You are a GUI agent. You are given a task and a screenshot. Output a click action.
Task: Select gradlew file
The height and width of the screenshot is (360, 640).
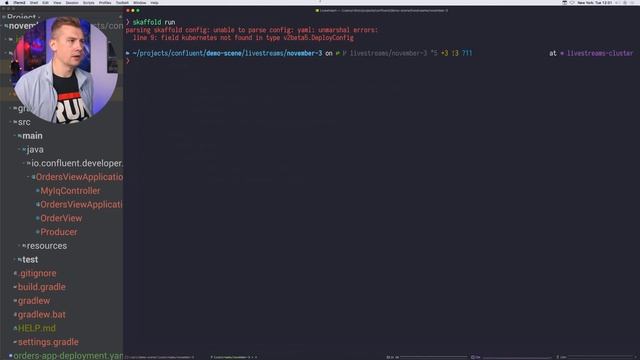click(x=34, y=301)
